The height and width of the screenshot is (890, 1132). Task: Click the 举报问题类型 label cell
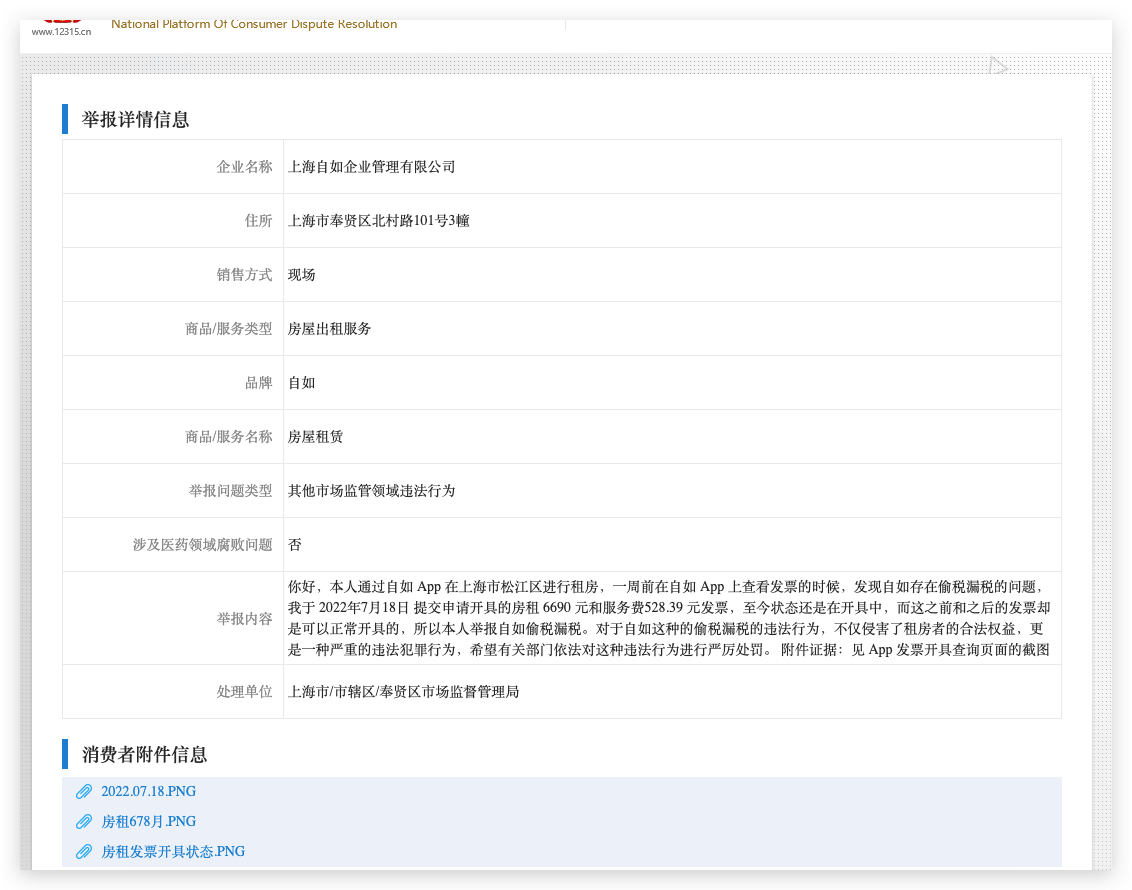click(x=173, y=491)
